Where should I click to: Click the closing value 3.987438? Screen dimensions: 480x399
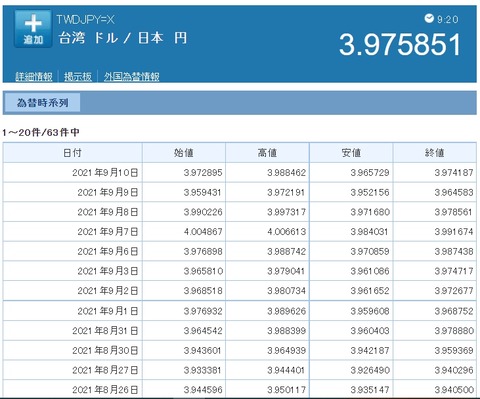(x=454, y=251)
